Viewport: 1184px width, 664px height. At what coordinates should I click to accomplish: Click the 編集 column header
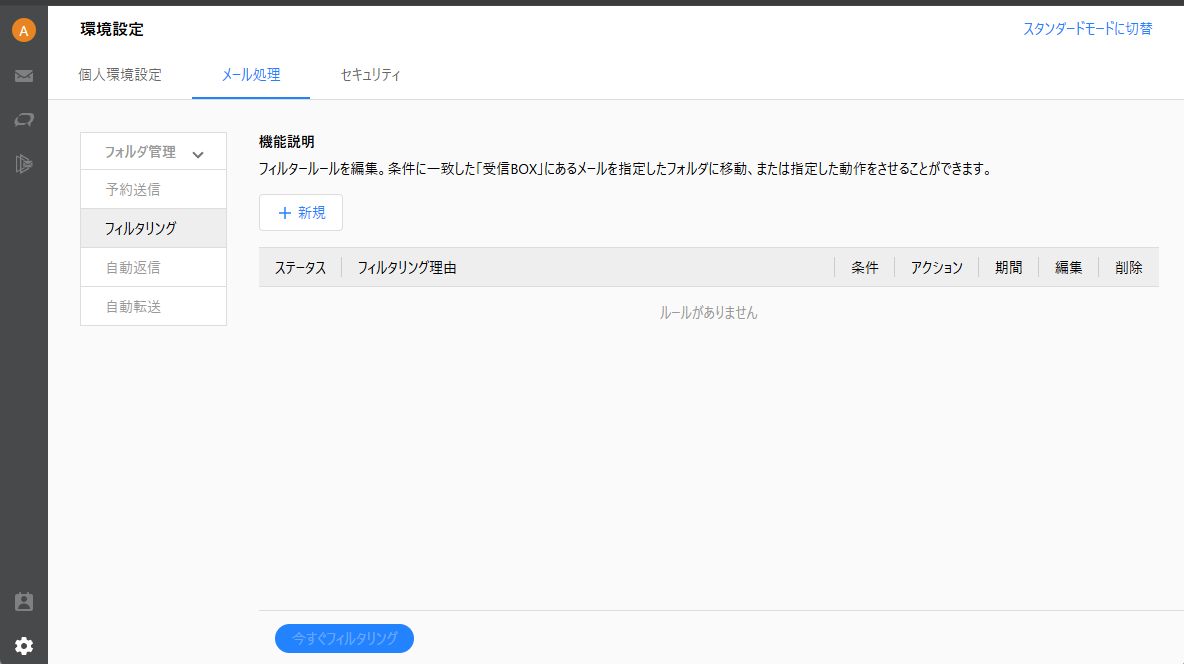point(1068,267)
